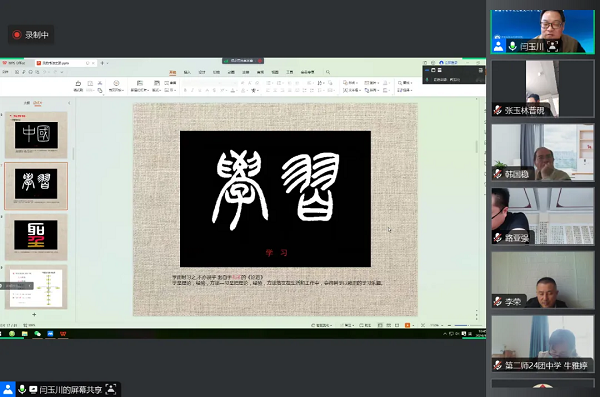Image resolution: width=600 pixels, height=397 pixels.
Task: Toggle Bold formatting in the ribbon
Action: 185,90
